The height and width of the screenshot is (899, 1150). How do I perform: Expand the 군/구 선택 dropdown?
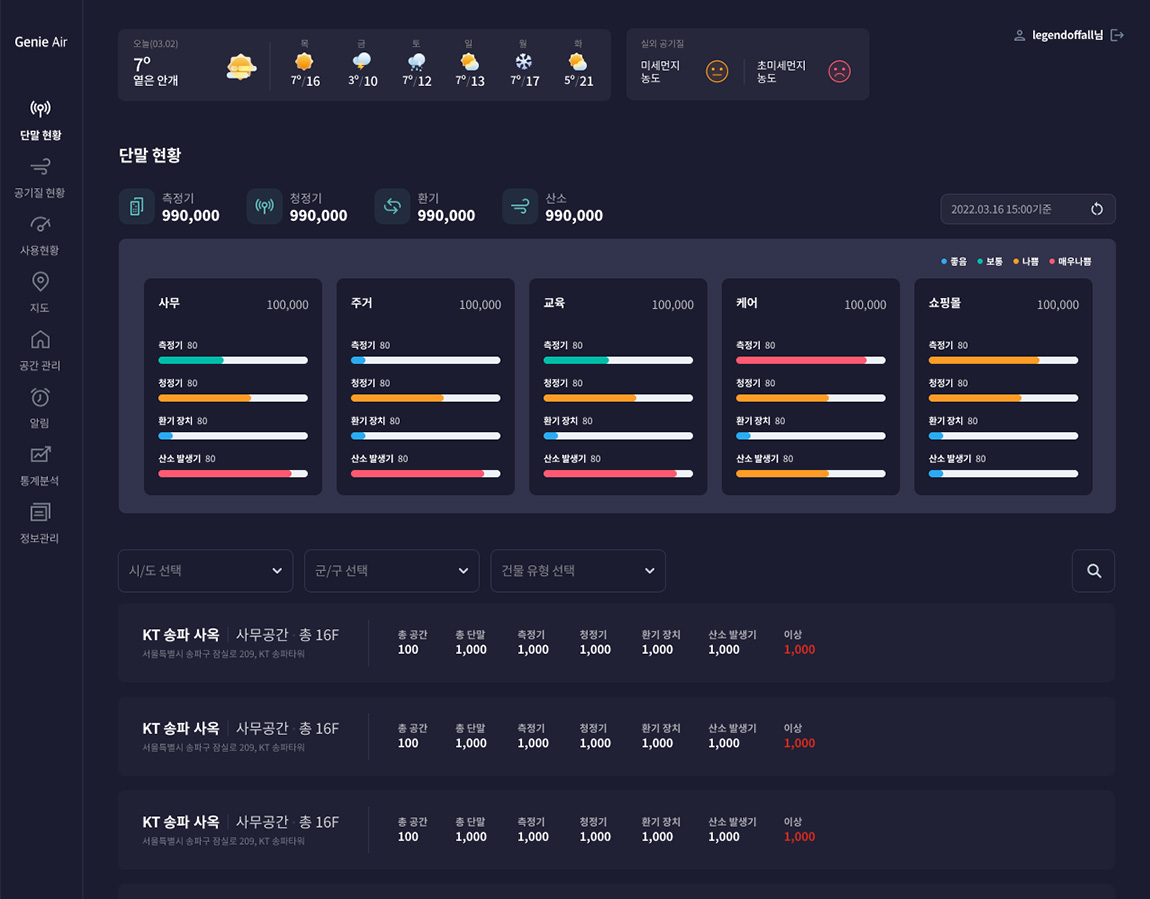391,571
